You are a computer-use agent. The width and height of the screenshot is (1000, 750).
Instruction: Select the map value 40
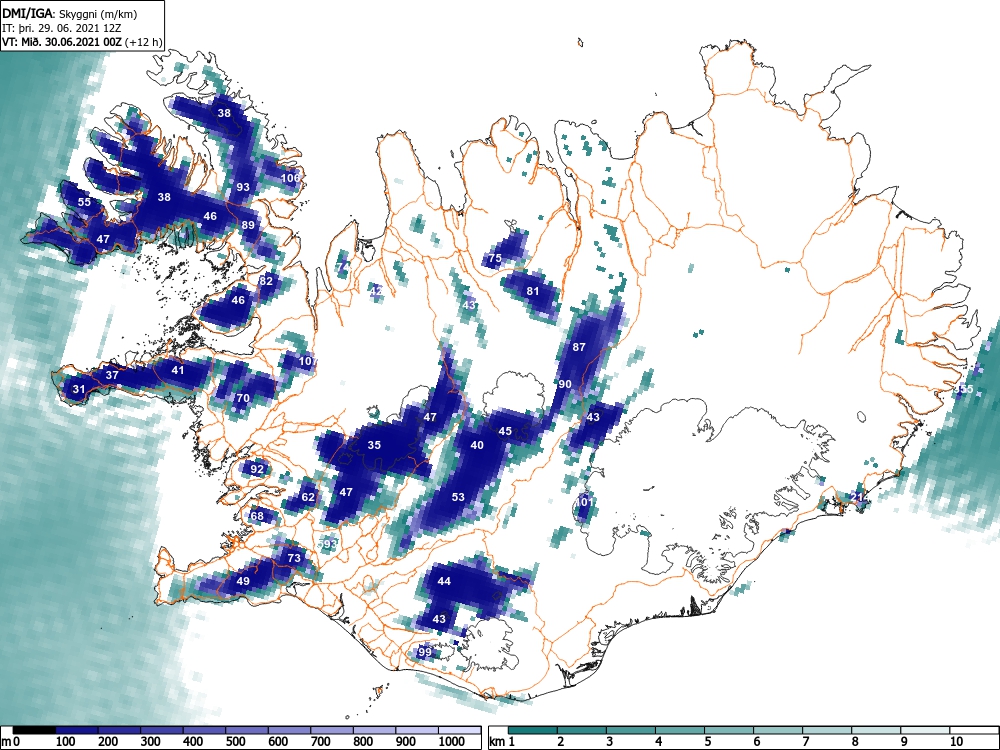pyautogui.click(x=477, y=445)
